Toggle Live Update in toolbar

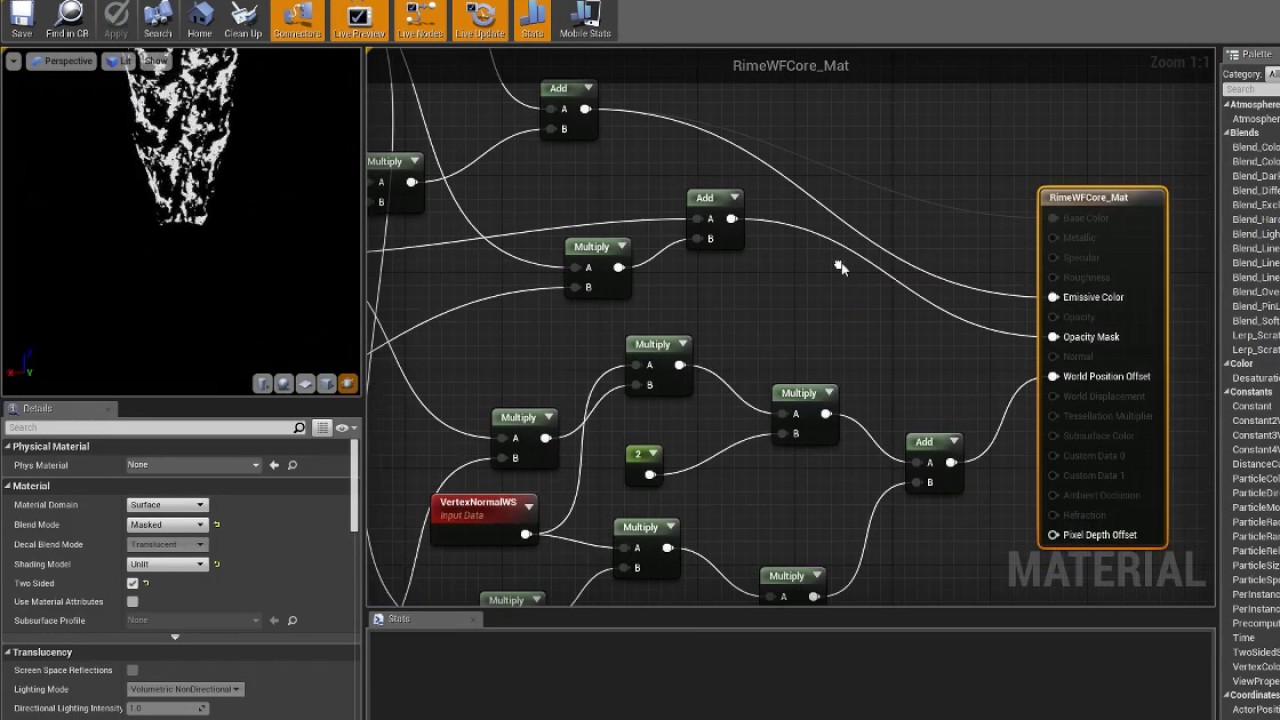pyautogui.click(x=480, y=20)
